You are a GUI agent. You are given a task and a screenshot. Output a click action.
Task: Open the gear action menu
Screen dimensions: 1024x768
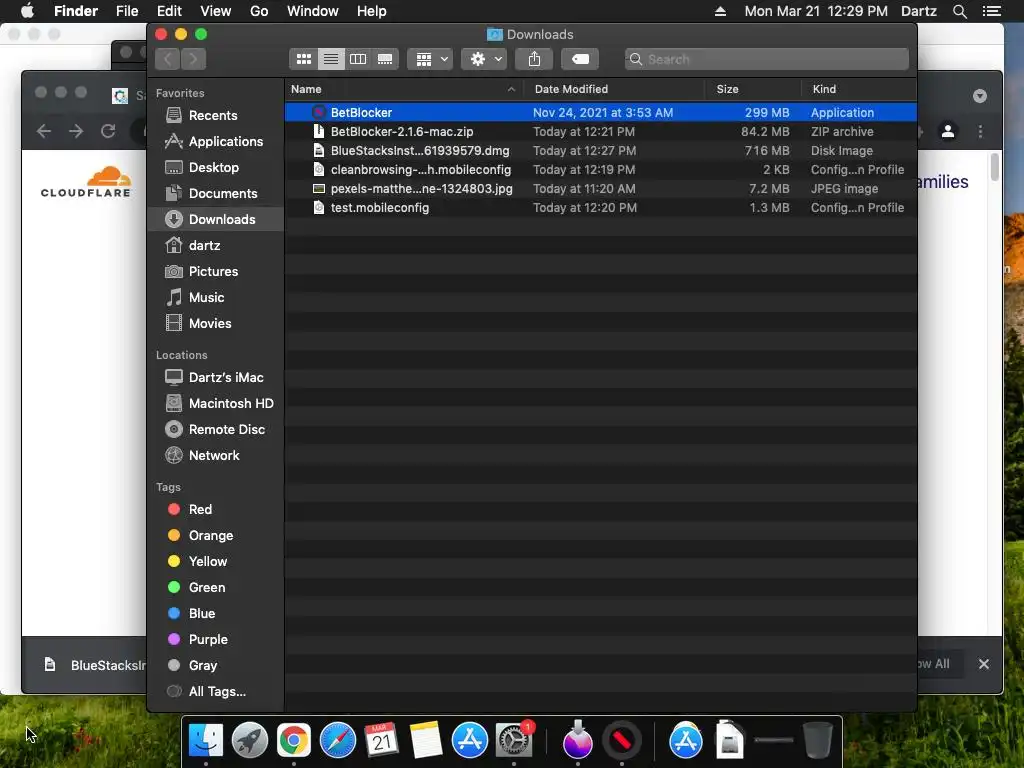[484, 59]
